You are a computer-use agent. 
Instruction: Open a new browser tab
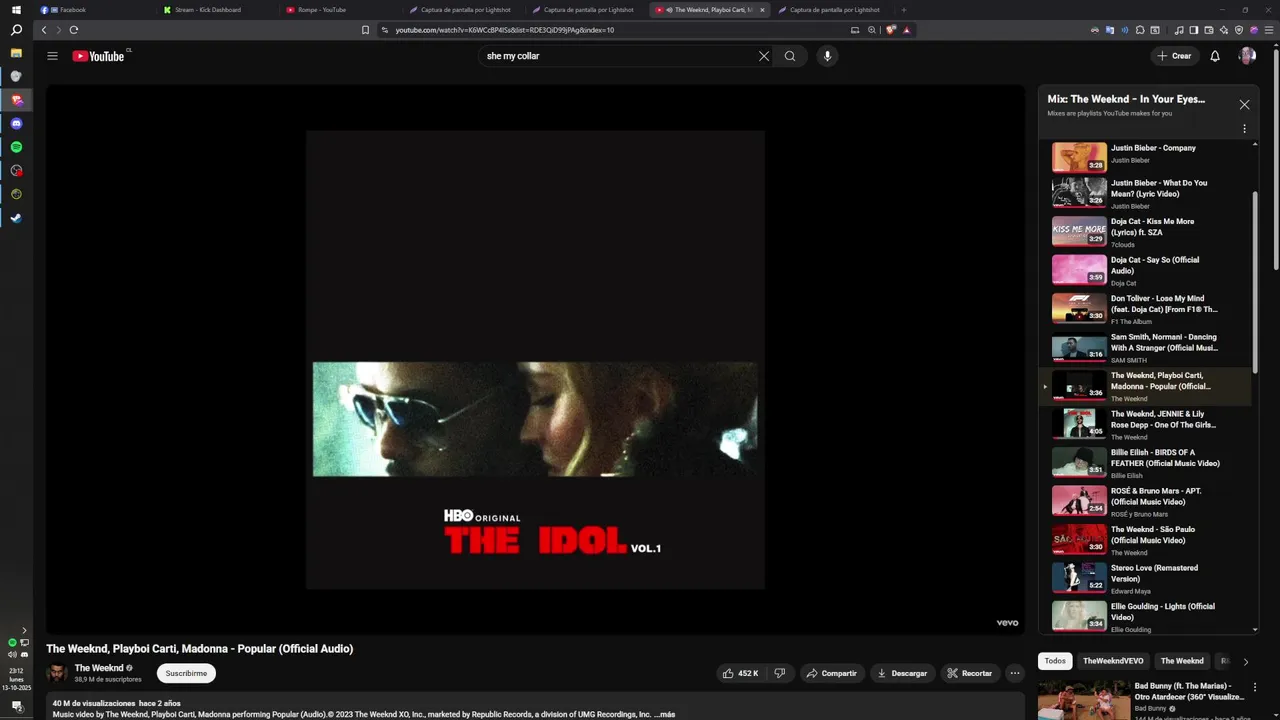(x=904, y=10)
